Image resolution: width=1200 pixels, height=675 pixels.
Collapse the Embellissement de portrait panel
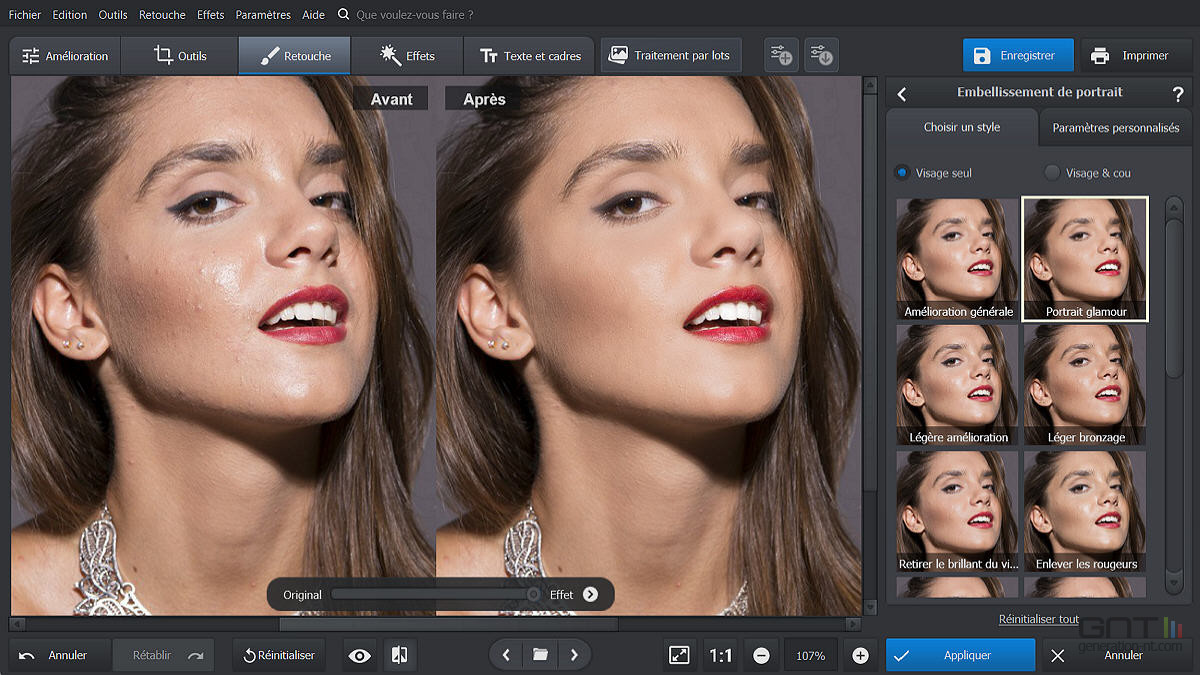click(901, 92)
